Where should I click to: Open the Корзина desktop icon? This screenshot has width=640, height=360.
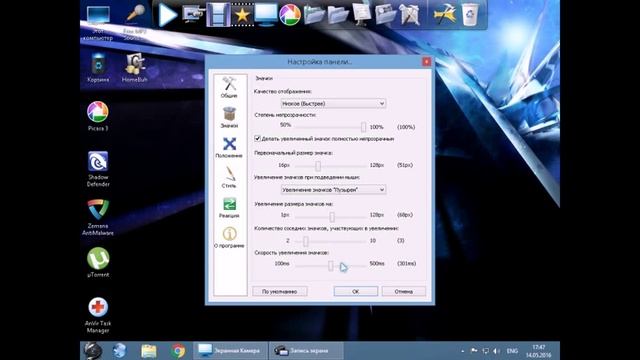coord(98,68)
